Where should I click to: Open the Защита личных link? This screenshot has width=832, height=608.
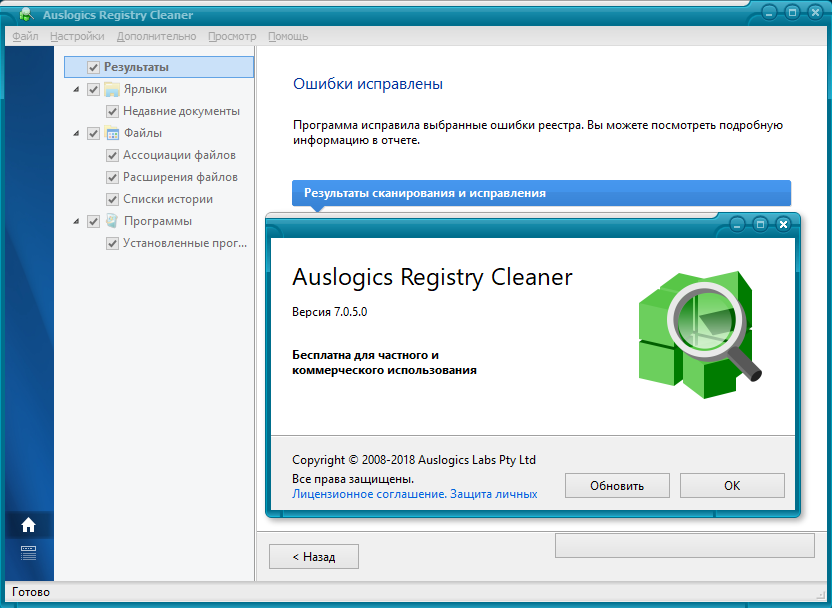click(494, 494)
